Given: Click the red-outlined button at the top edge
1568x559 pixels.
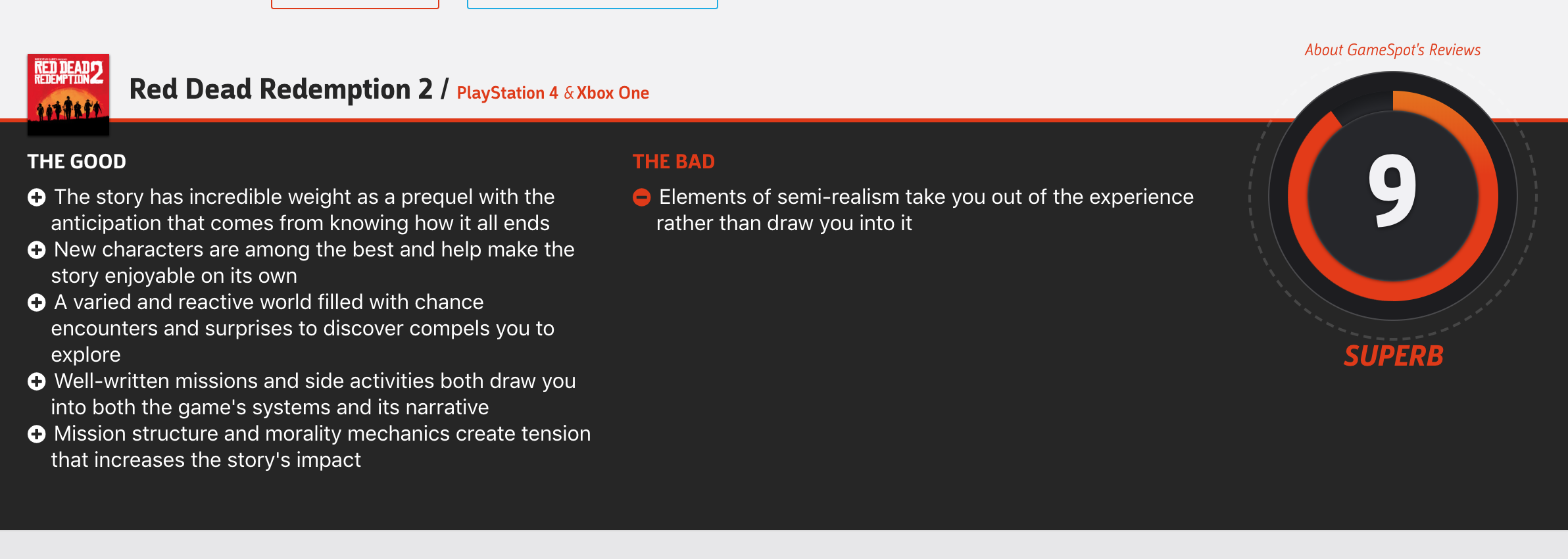Looking at the screenshot, I should tap(355, 4).
